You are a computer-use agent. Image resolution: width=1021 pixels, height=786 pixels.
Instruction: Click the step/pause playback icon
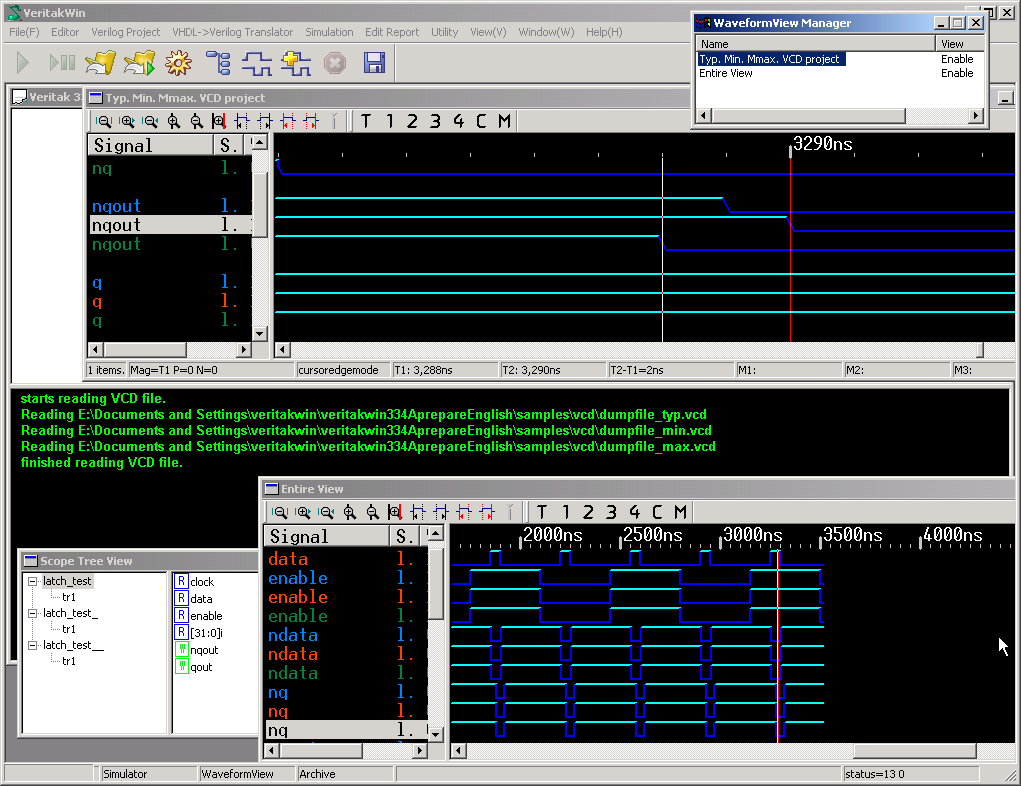pos(62,63)
